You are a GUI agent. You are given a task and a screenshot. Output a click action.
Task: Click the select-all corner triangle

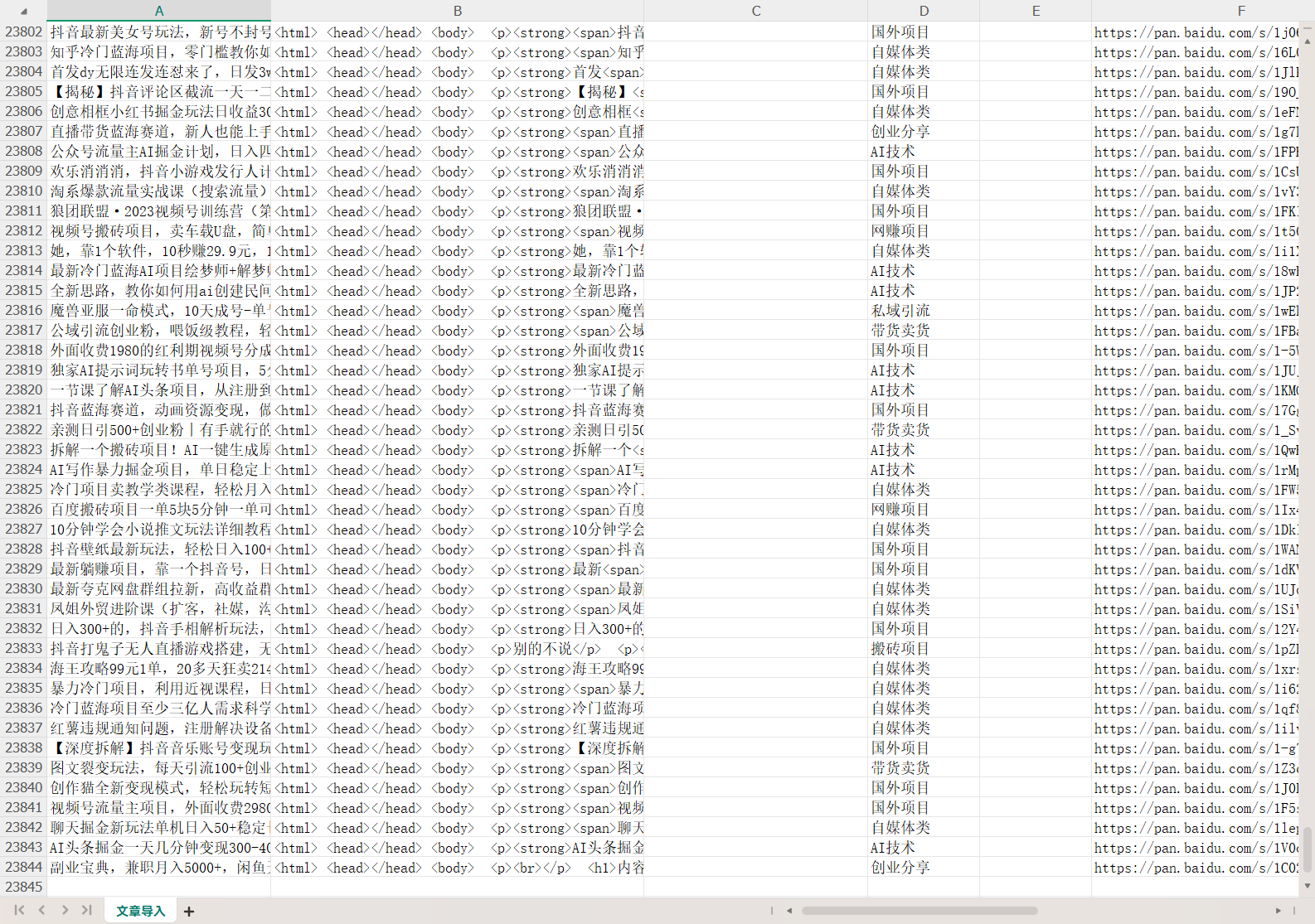click(23, 11)
